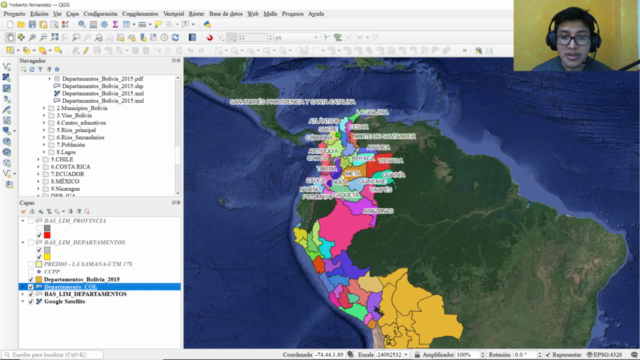Refresh the map canvas with blue arrows icon
Viewport: 640px width, 360px height.
176,38
